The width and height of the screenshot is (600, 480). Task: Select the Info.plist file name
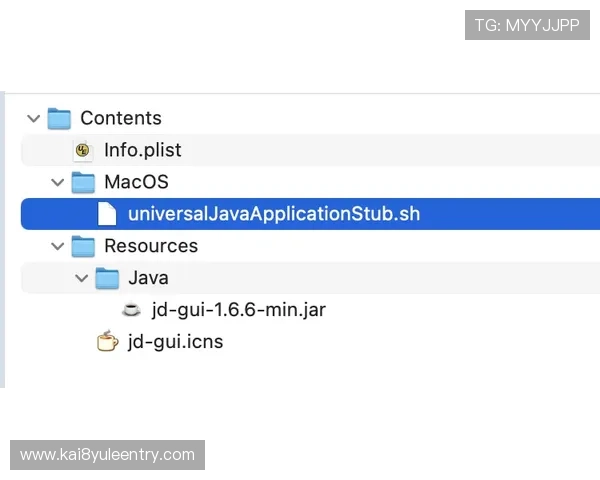pyautogui.click(x=143, y=150)
